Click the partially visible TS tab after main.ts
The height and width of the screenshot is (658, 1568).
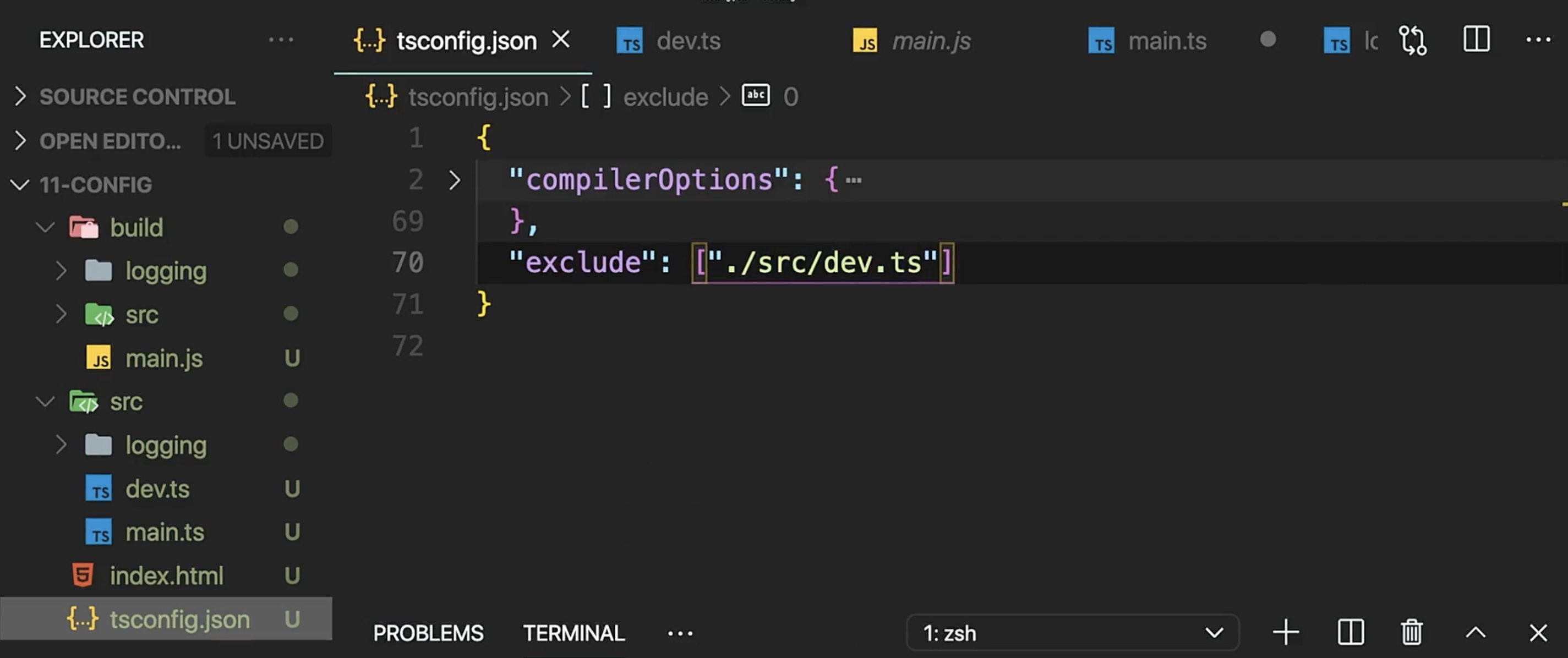(1350, 41)
